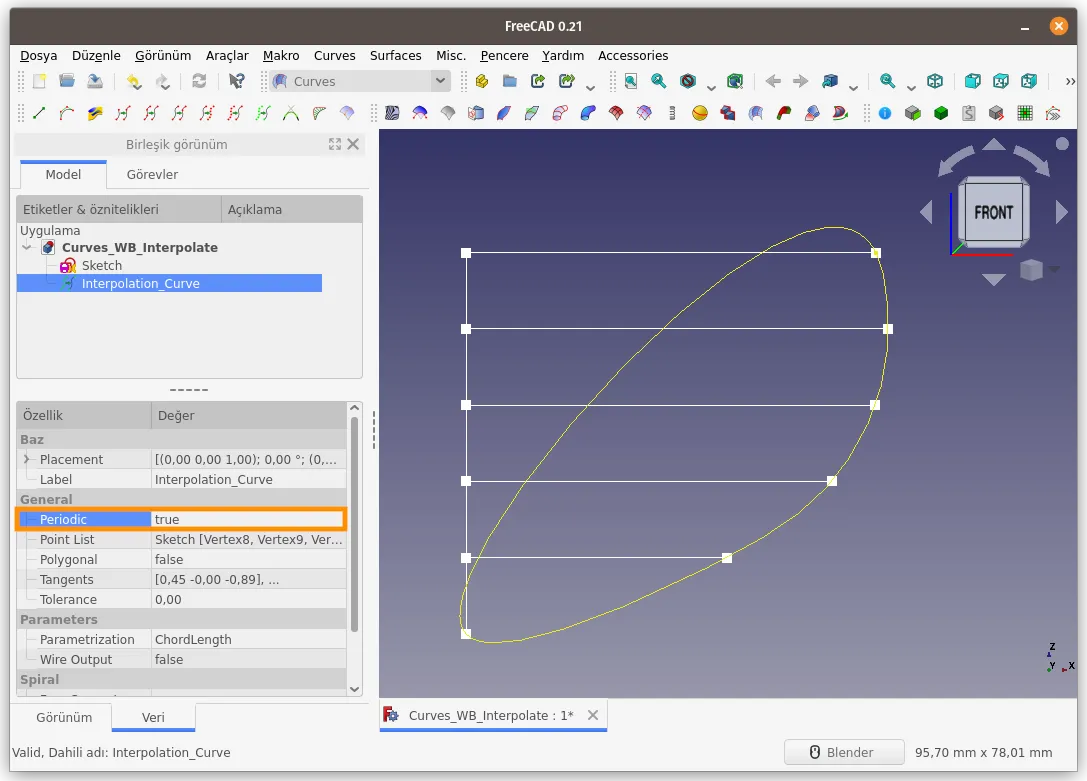Set the isometric view with the wireframe cube
This screenshot has width=1087, height=781.
point(934,81)
